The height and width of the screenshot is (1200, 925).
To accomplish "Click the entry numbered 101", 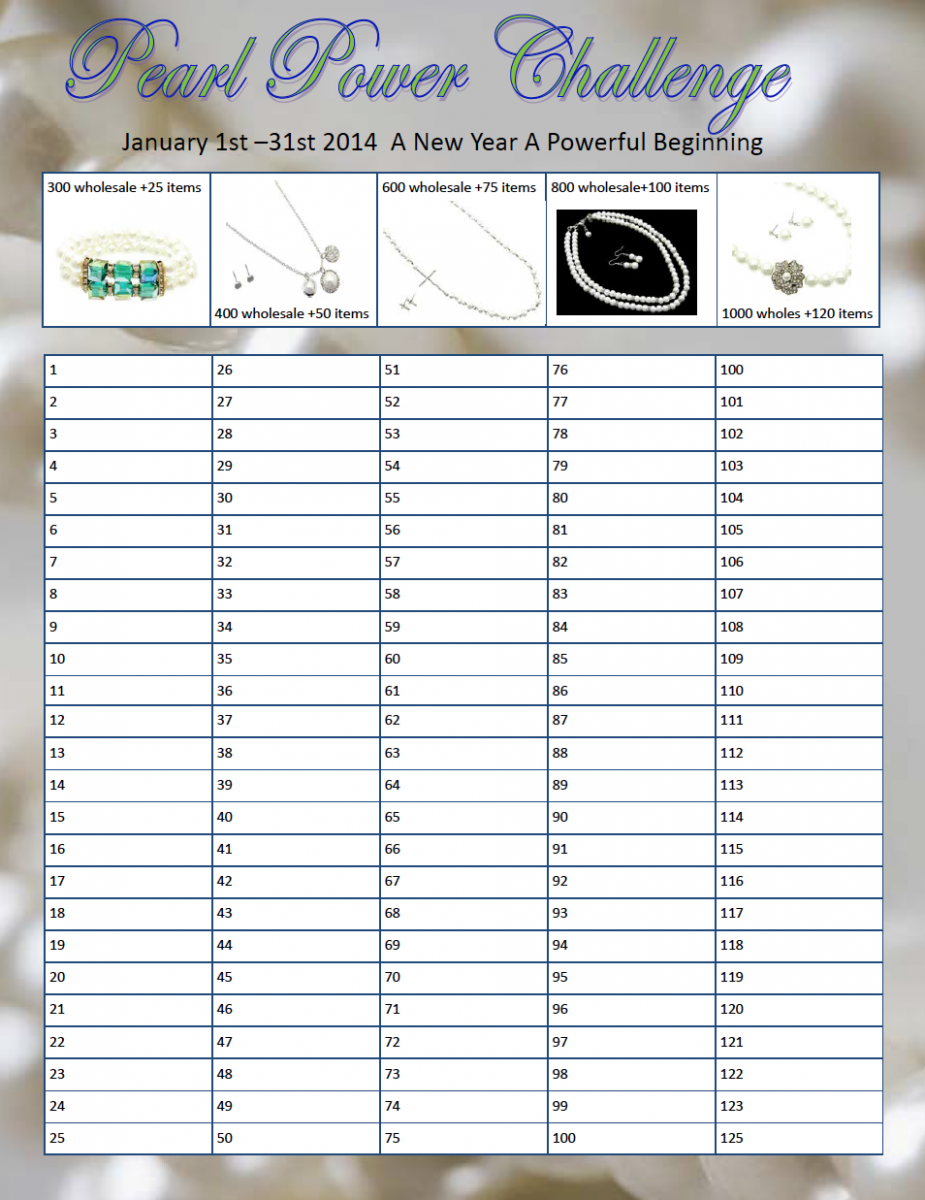I will click(799, 402).
